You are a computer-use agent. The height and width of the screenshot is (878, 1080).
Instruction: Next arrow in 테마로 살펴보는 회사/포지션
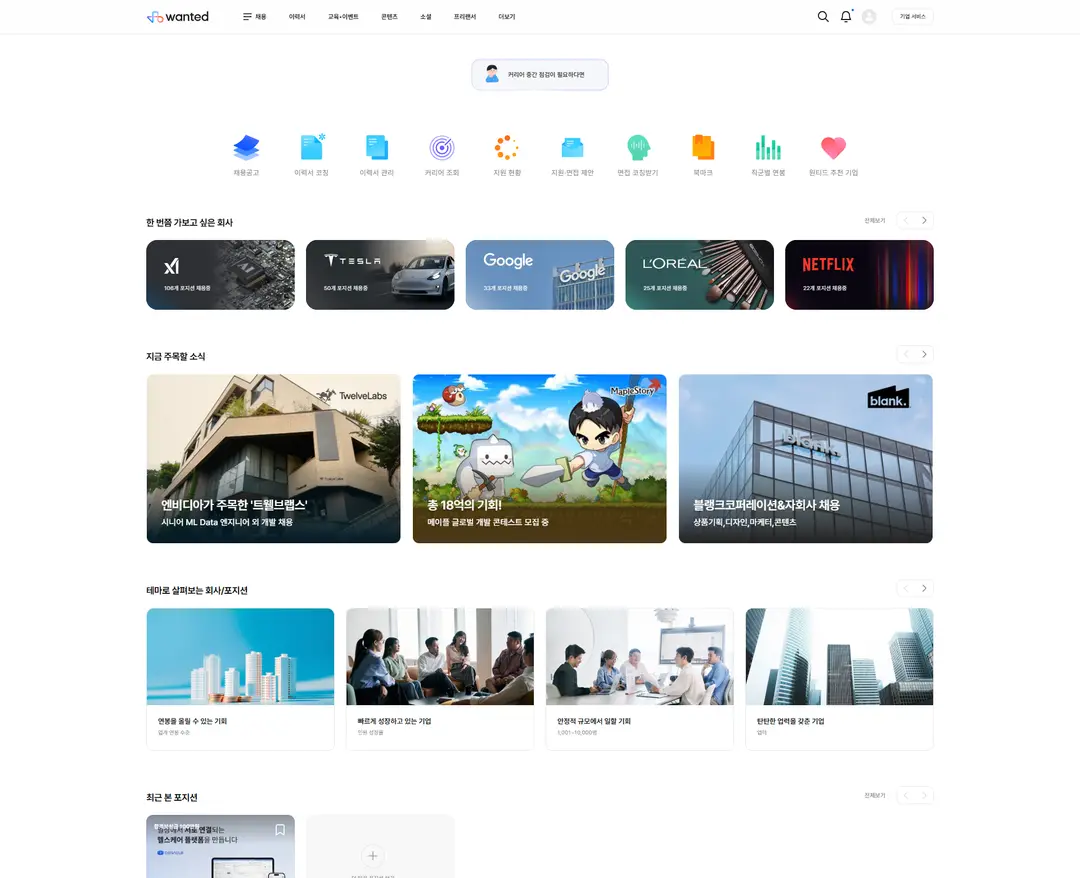(924, 588)
